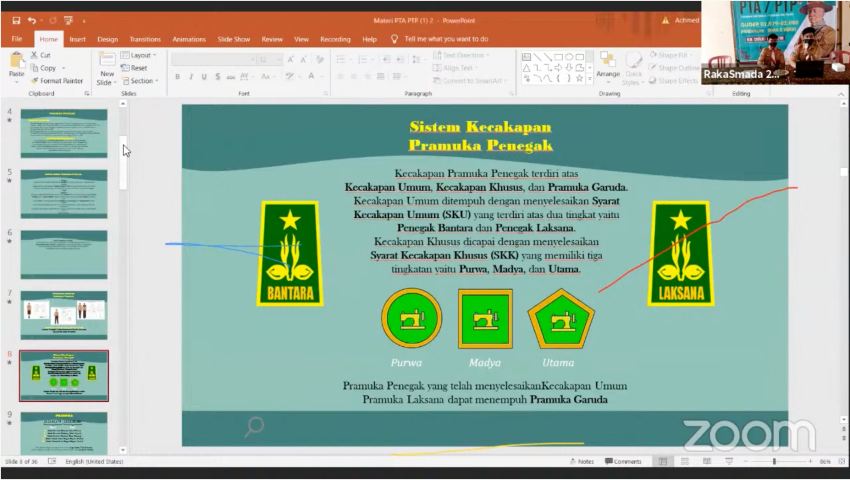Toggle Normal view in status bar
Viewport: 850px width, 480px height.
click(x=661, y=461)
